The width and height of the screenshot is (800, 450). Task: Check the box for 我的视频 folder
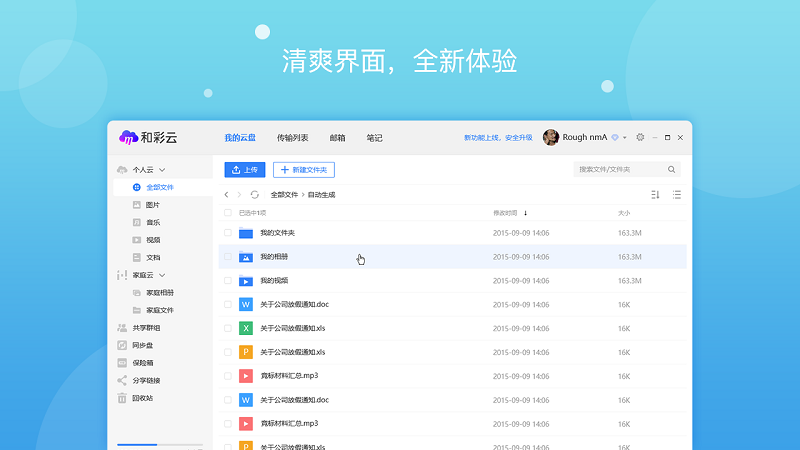[228, 281]
